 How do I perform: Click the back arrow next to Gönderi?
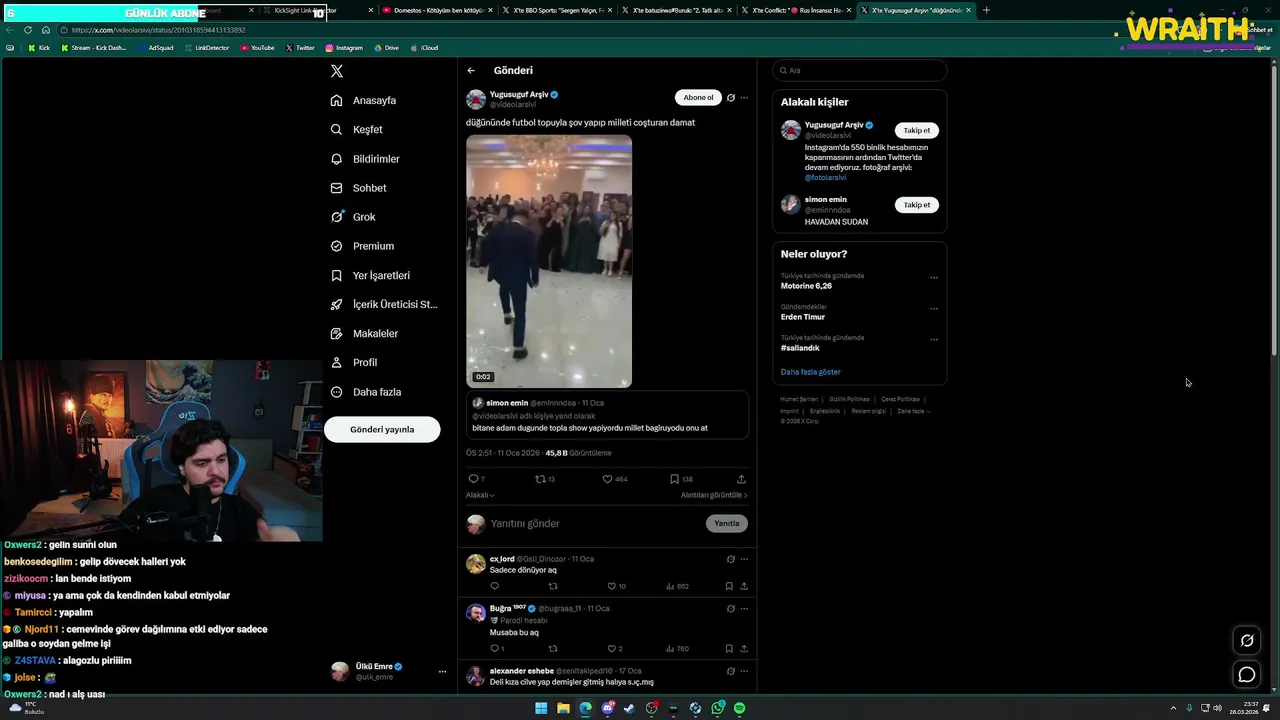pyautogui.click(x=471, y=71)
